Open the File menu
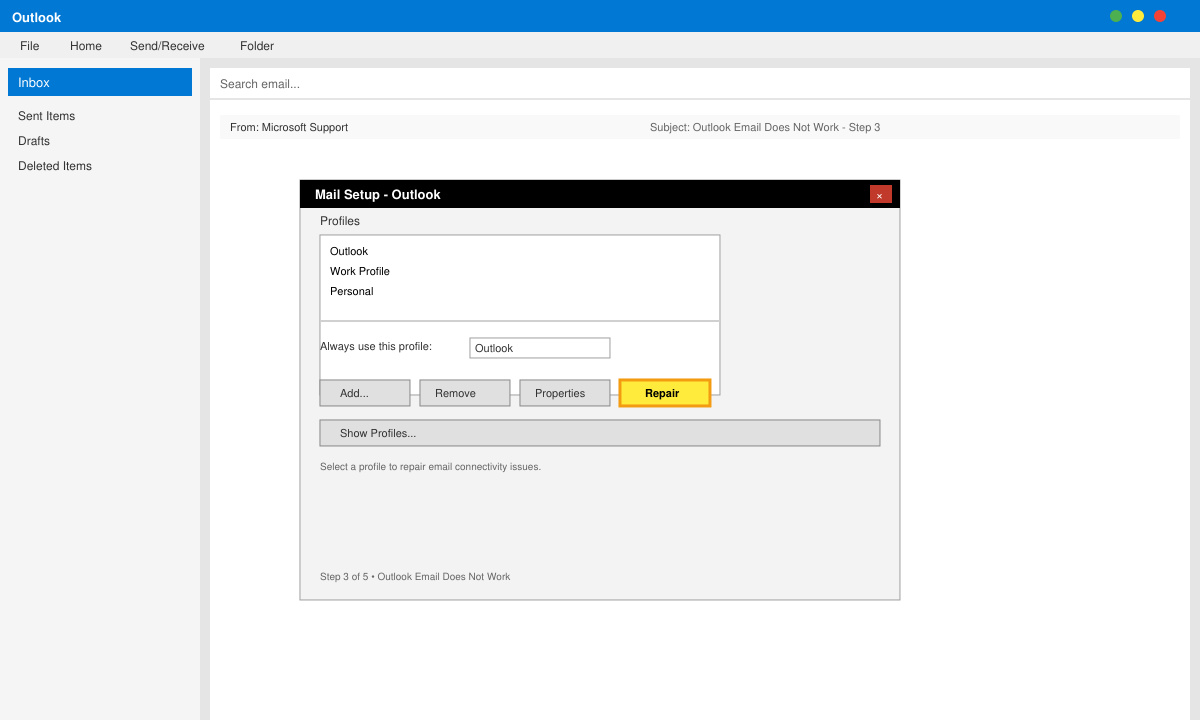Viewport: 1200px width, 720px height. coord(30,46)
